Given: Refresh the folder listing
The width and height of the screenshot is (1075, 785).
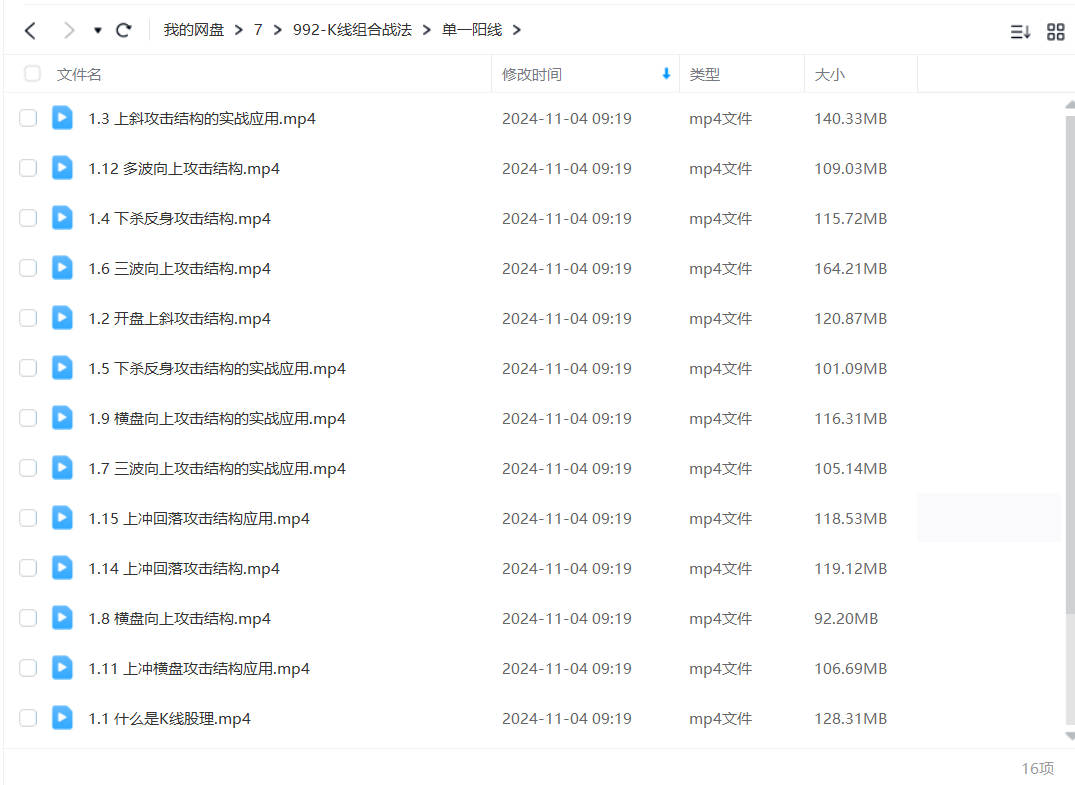Looking at the screenshot, I should (123, 30).
